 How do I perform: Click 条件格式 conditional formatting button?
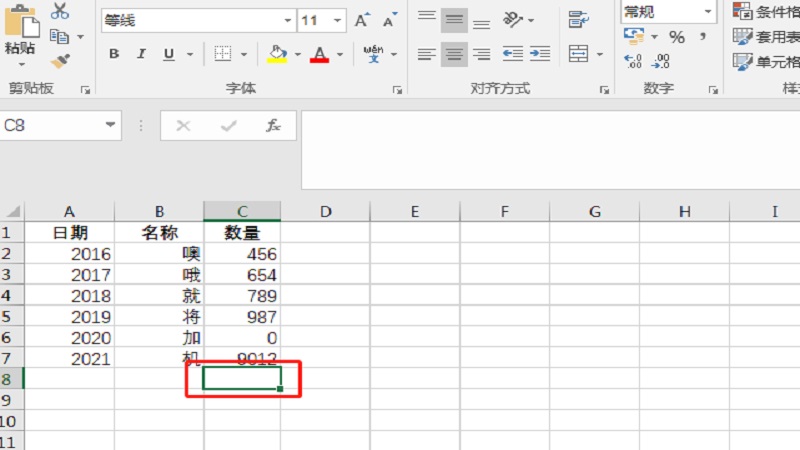(x=766, y=11)
